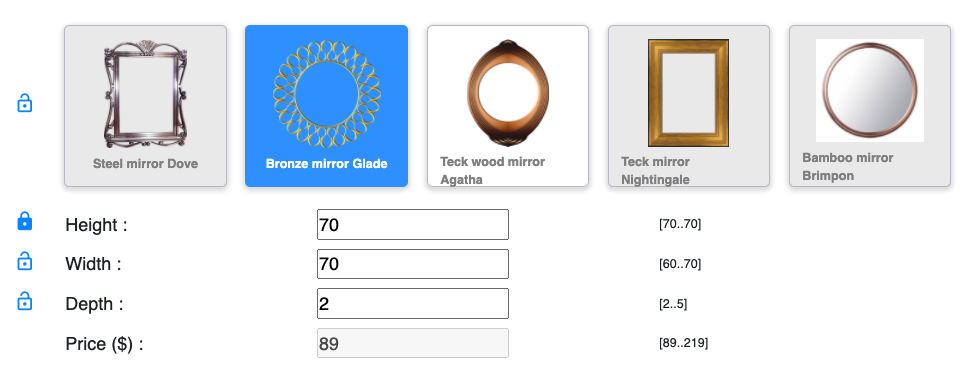Click the bronze circular ring frame image

327,93
